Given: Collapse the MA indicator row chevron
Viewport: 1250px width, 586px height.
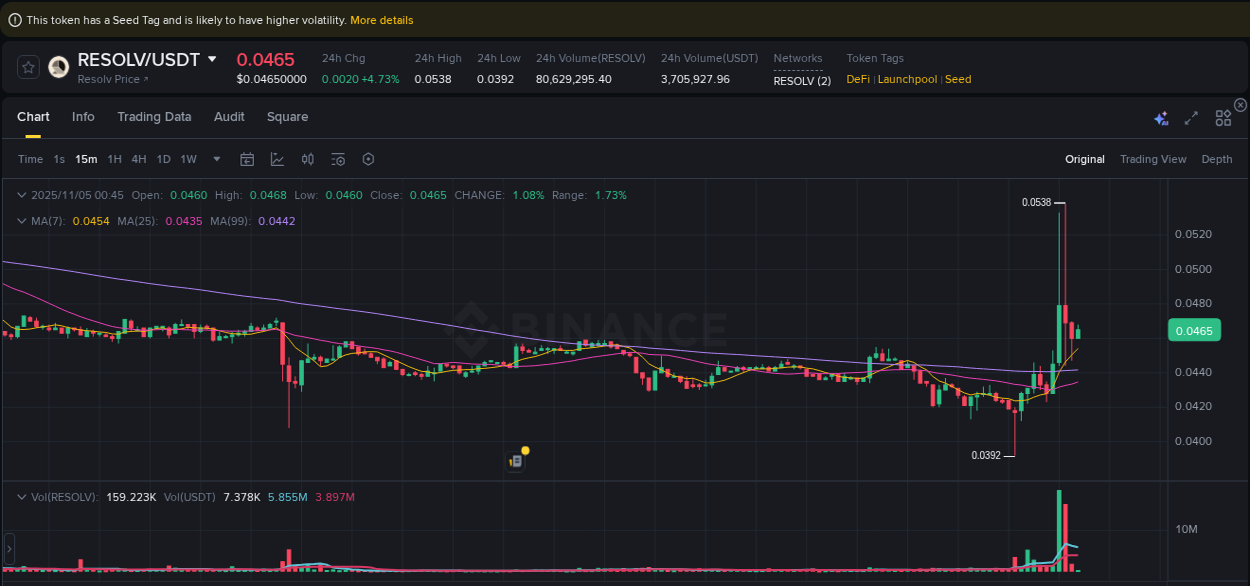Looking at the screenshot, I should (21, 221).
